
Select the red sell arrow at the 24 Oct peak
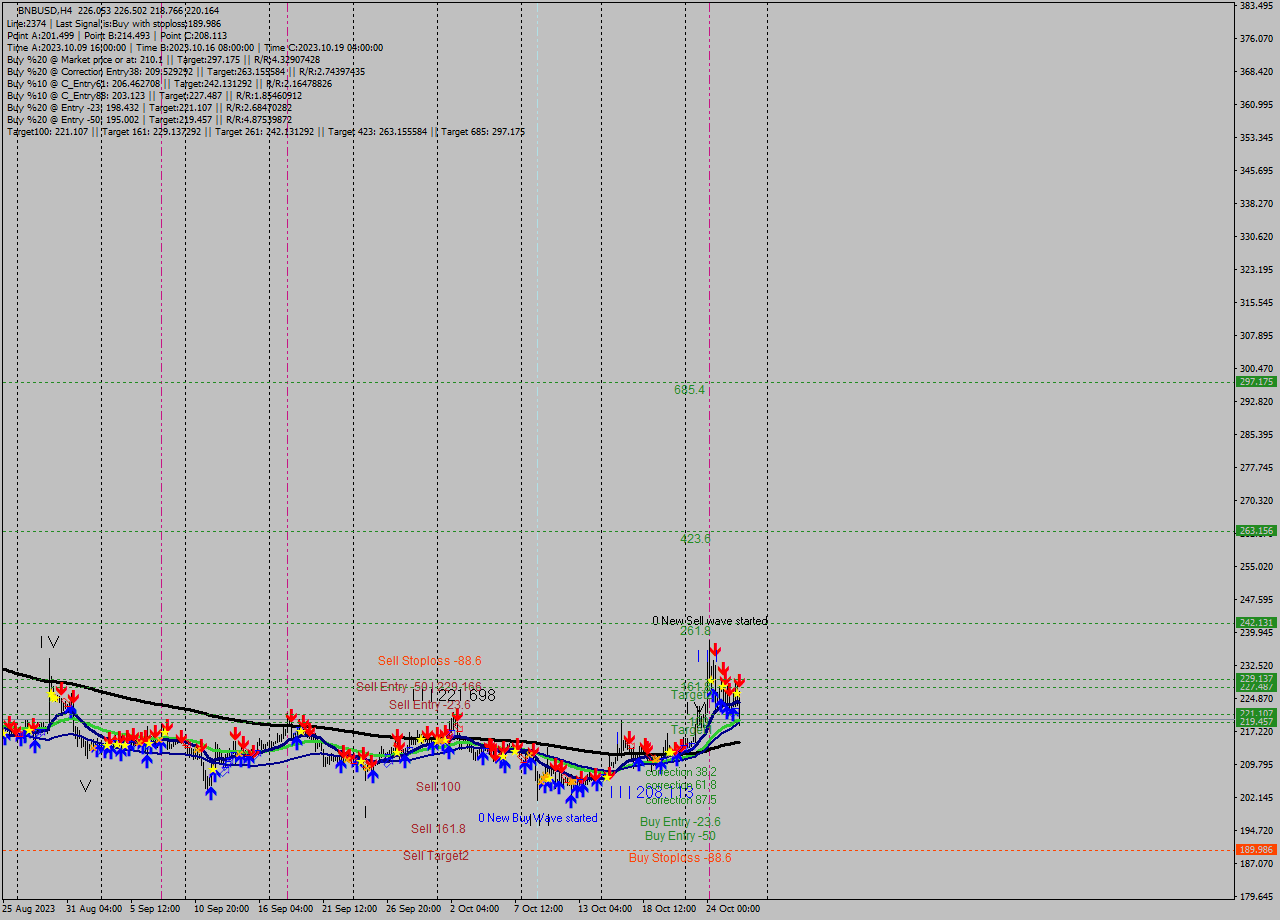pos(715,648)
